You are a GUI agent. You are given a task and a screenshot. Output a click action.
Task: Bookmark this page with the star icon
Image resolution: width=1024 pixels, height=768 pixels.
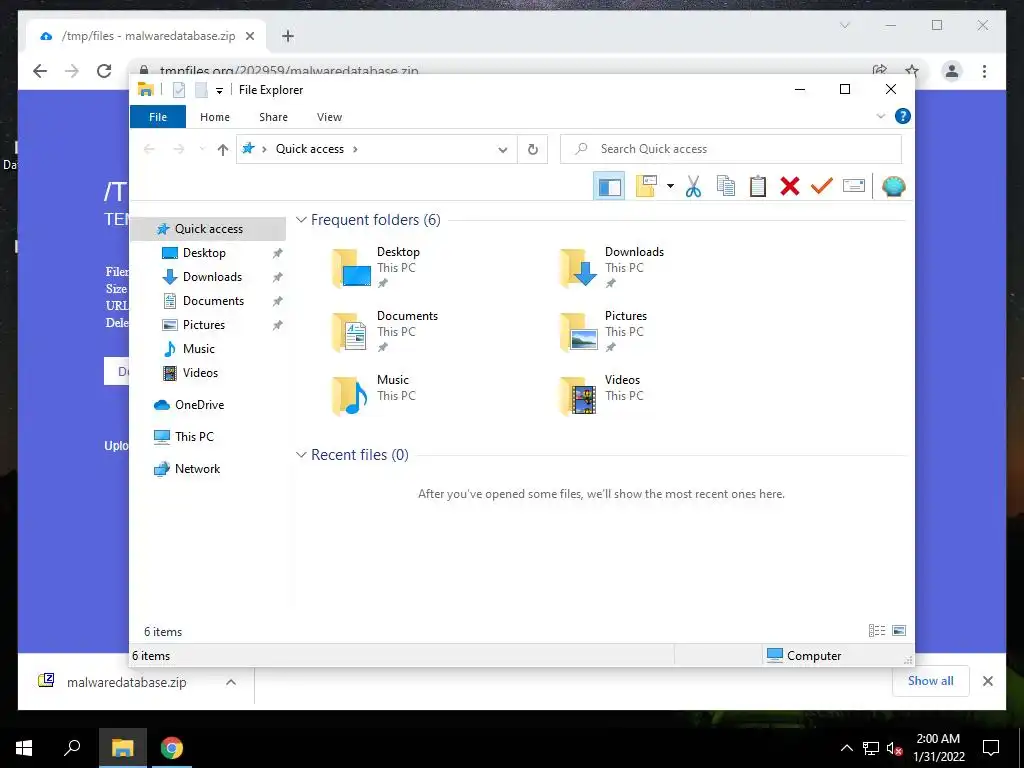click(x=912, y=71)
